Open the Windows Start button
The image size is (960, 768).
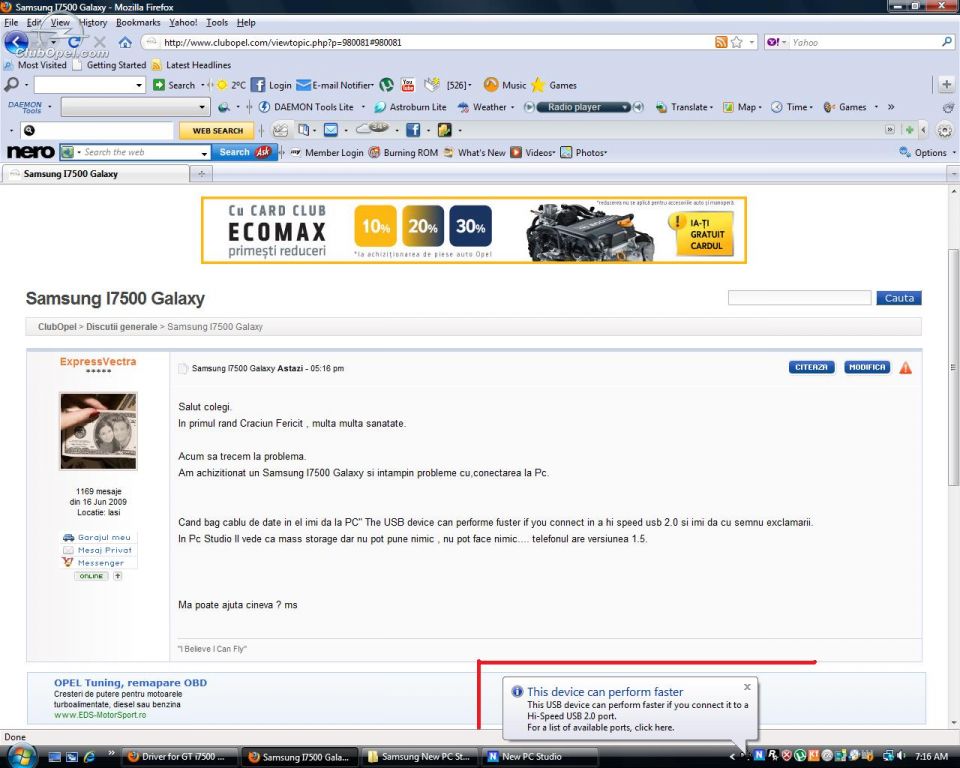tap(22, 756)
